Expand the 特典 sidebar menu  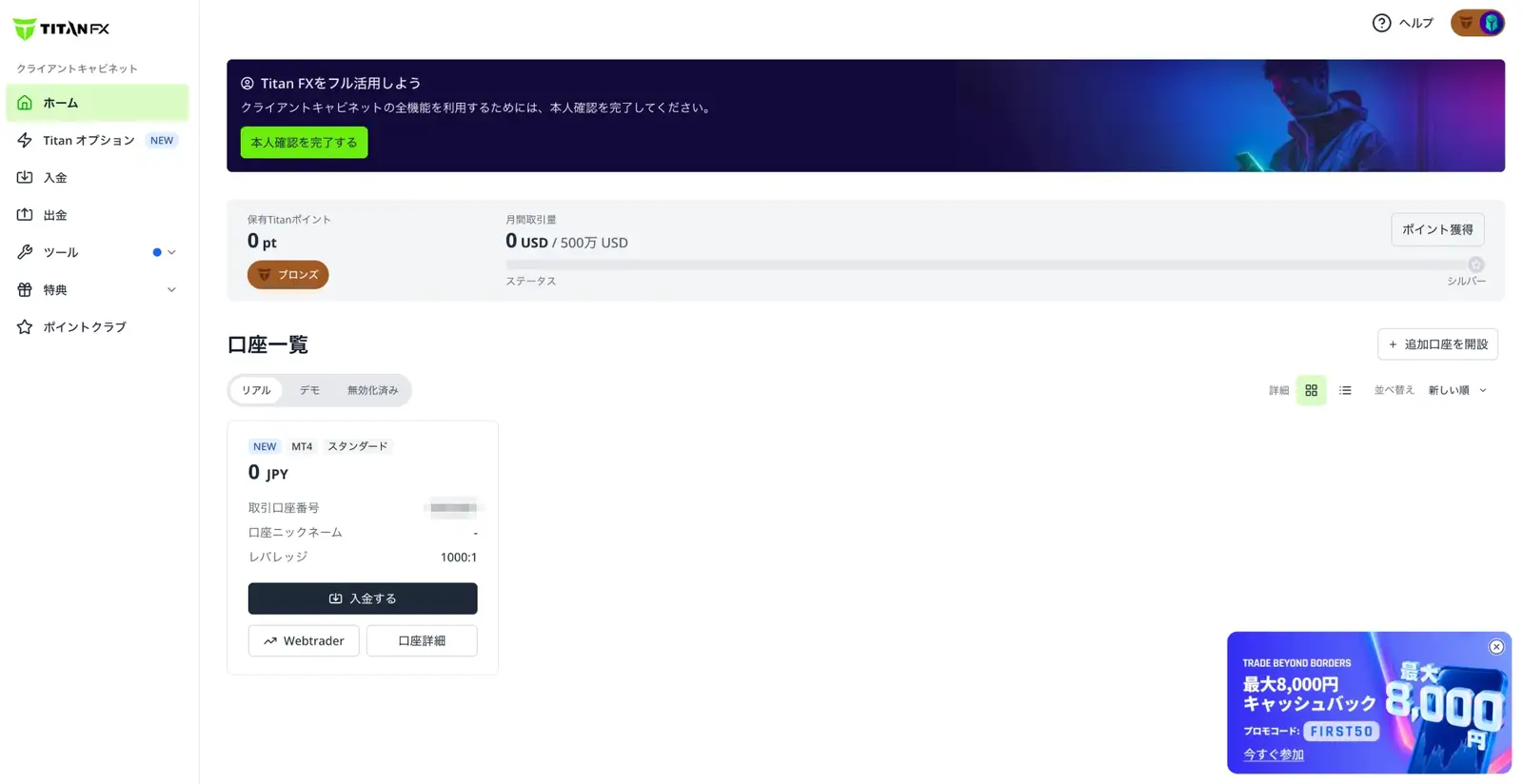coord(97,289)
